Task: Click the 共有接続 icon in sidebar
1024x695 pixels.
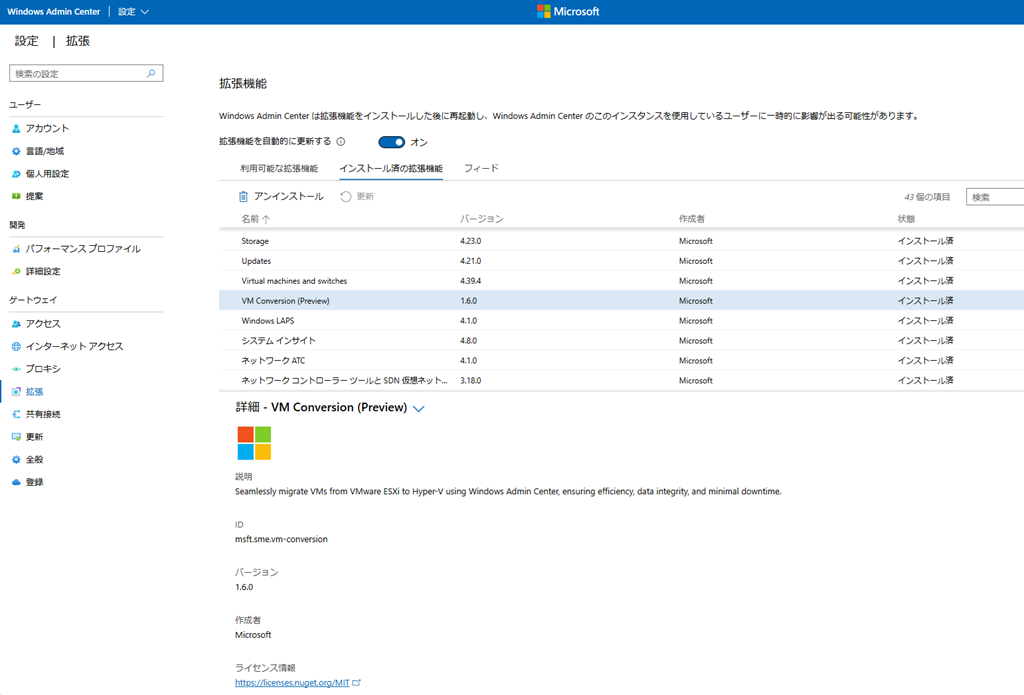Action: click(16, 414)
